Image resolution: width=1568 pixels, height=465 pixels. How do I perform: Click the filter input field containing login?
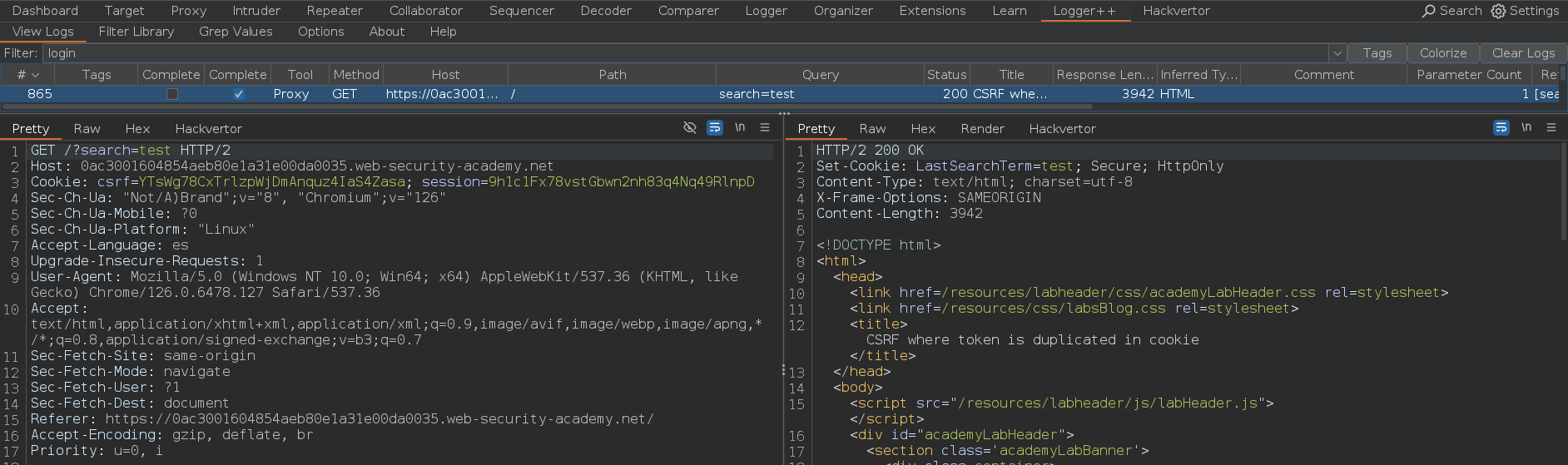click(686, 53)
